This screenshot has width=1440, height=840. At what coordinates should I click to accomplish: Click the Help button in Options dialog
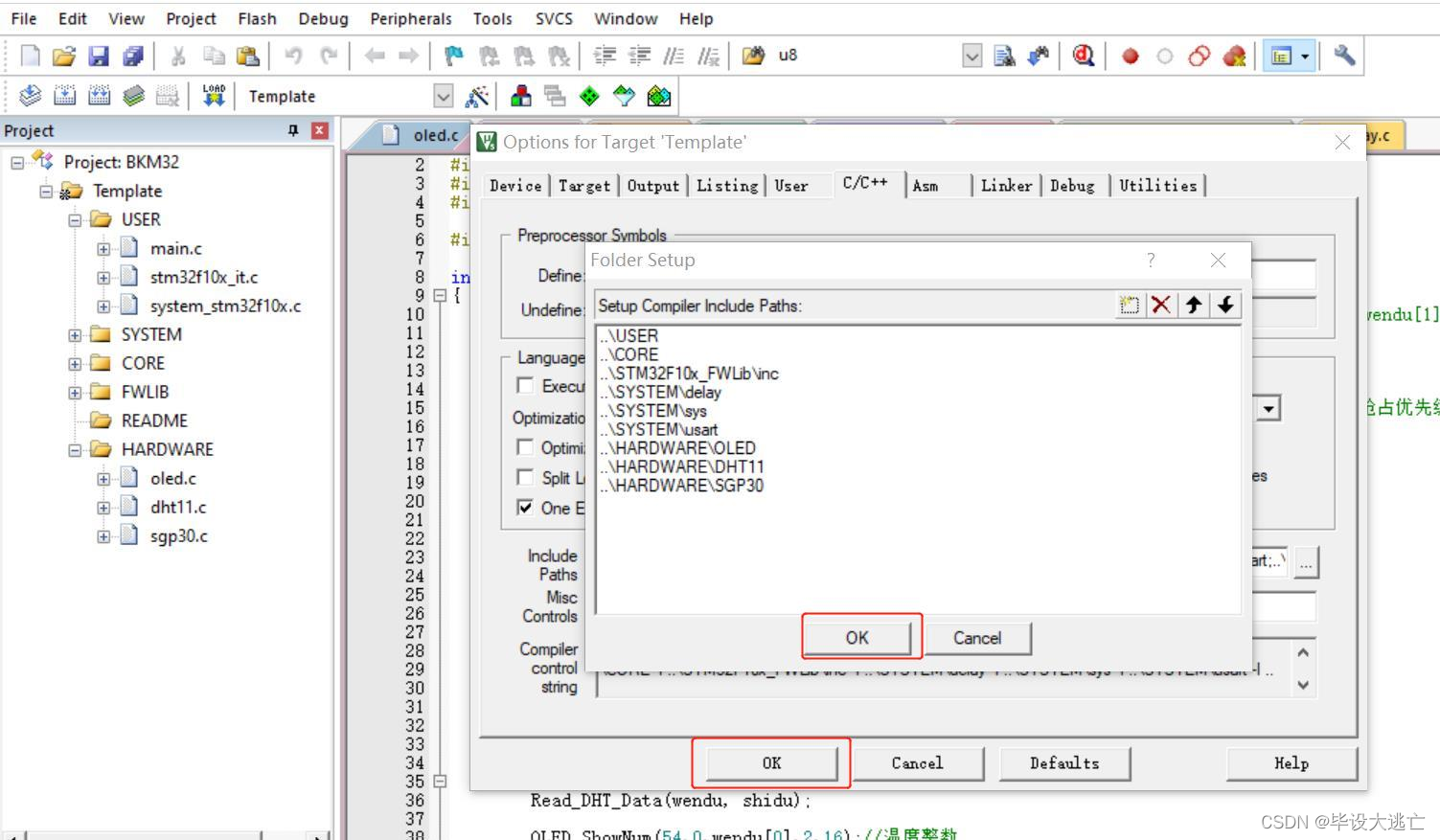coord(1291,763)
